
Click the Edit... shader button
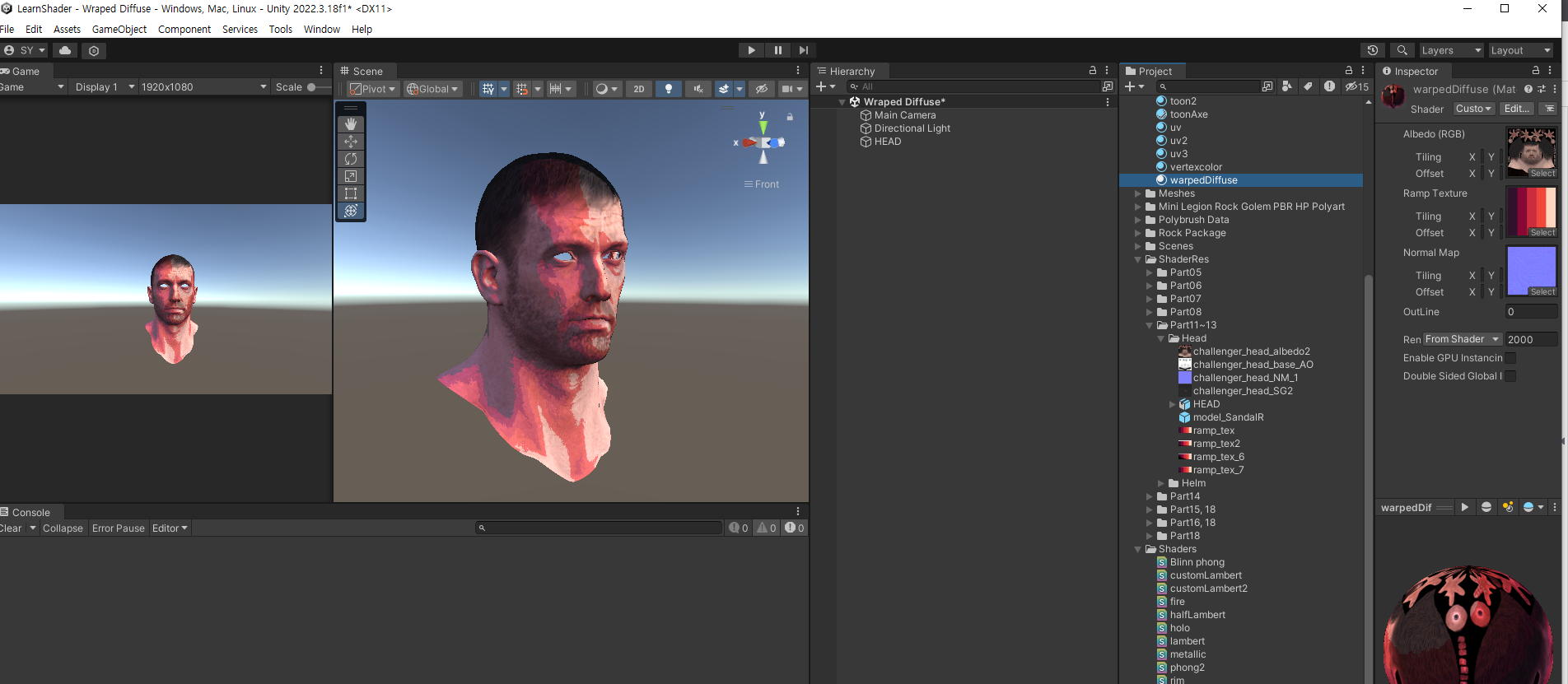coord(1517,109)
